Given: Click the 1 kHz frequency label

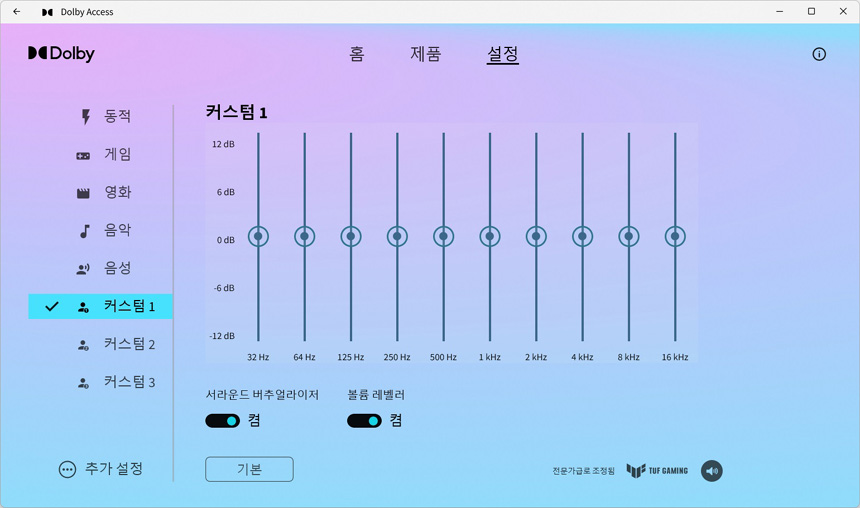Looking at the screenshot, I should (x=490, y=357).
